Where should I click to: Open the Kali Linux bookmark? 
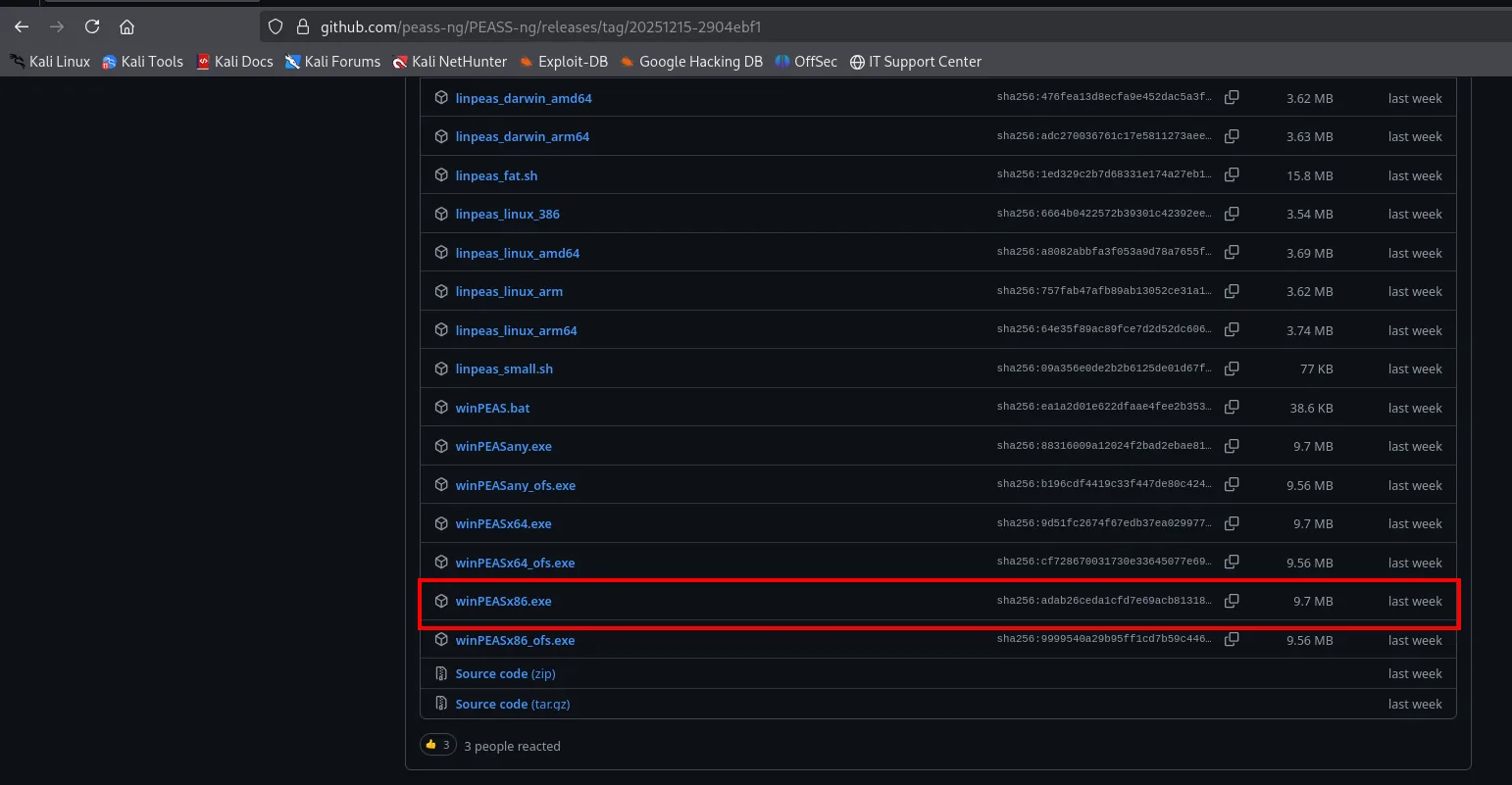point(50,62)
